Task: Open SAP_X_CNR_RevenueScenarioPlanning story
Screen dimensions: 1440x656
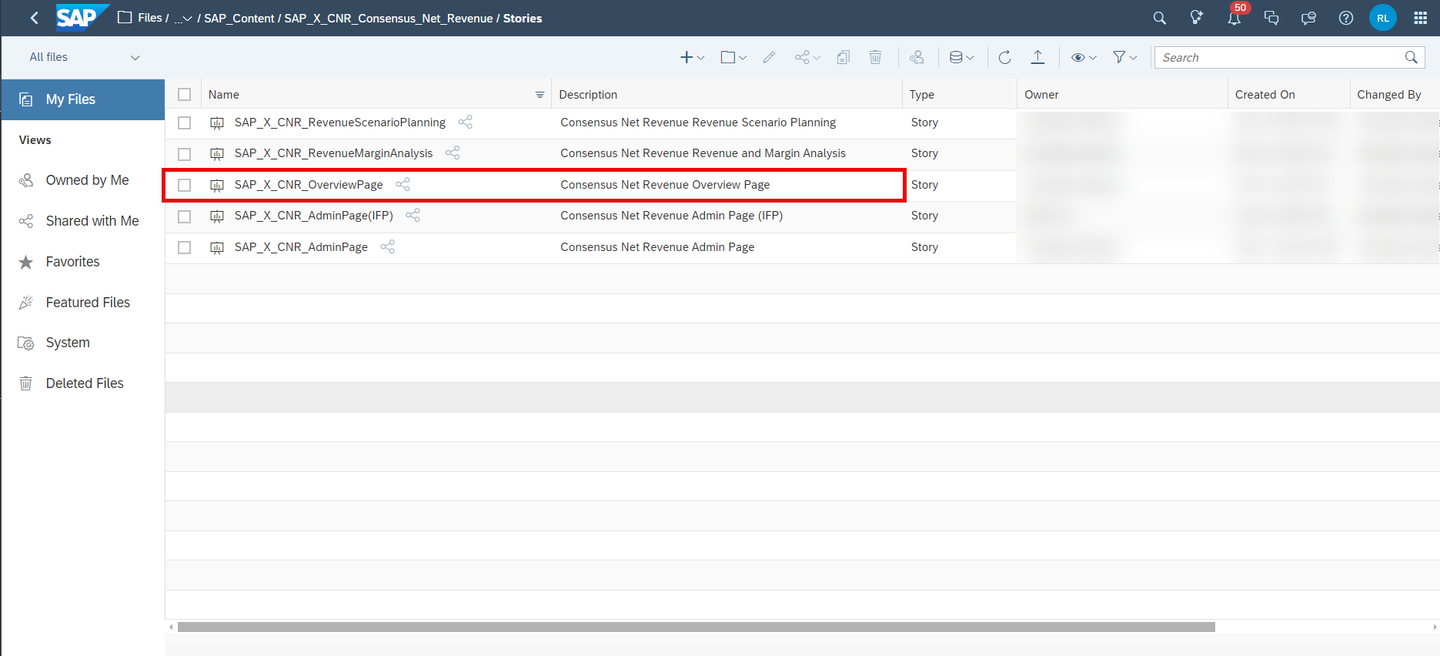Action: pos(340,122)
